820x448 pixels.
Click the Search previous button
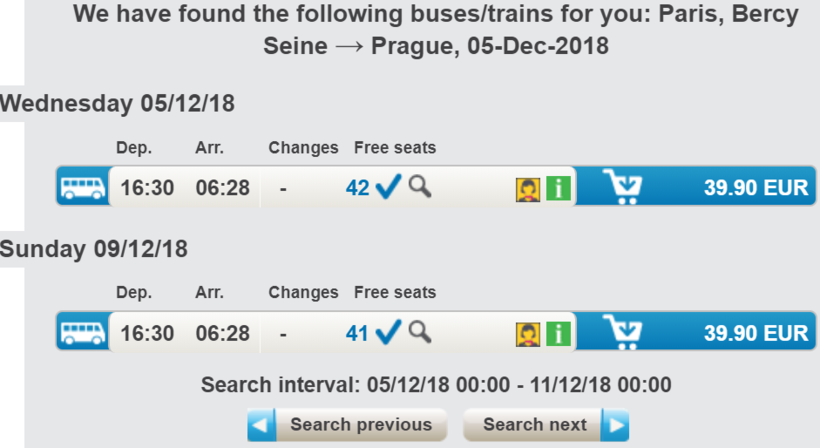(x=360, y=425)
